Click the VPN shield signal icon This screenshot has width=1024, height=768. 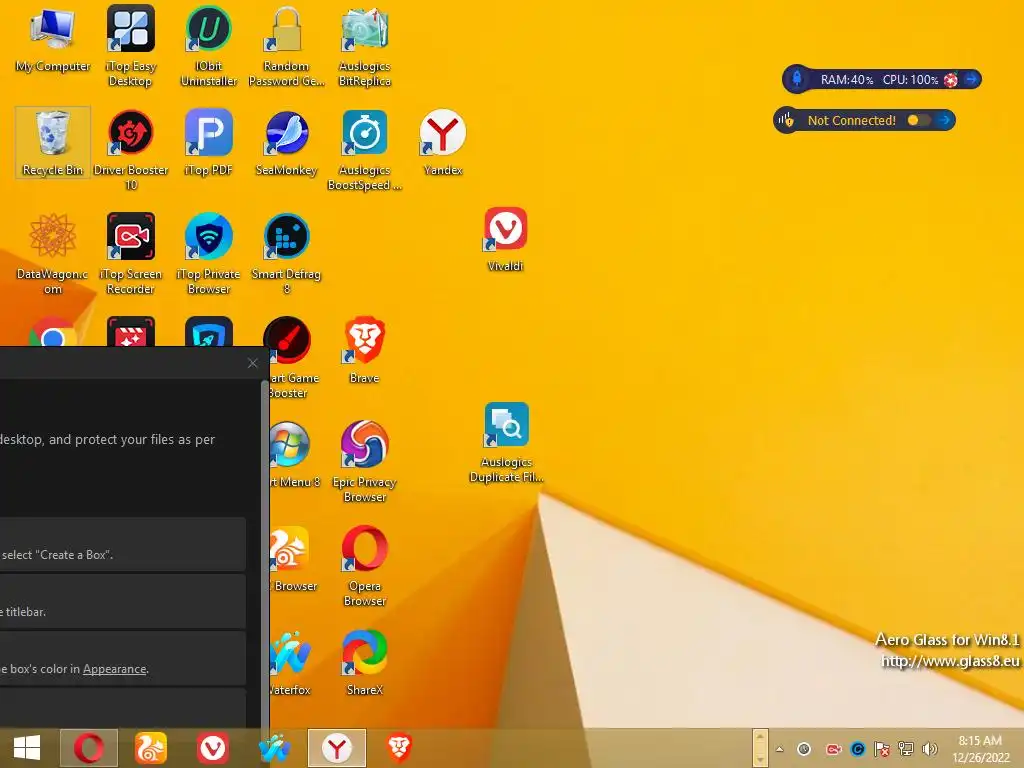pyautogui.click(x=786, y=120)
